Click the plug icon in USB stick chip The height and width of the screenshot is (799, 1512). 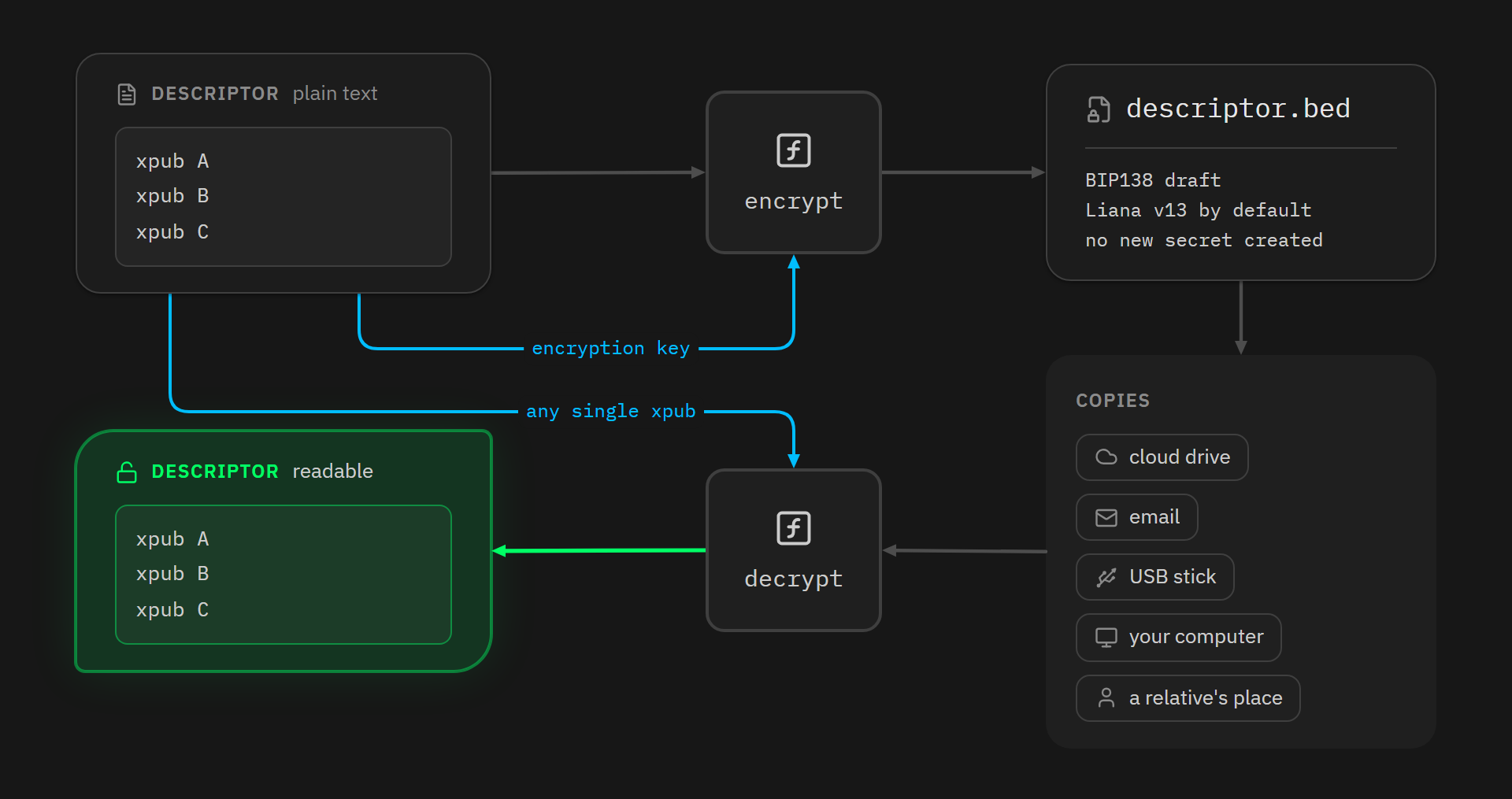(1106, 577)
